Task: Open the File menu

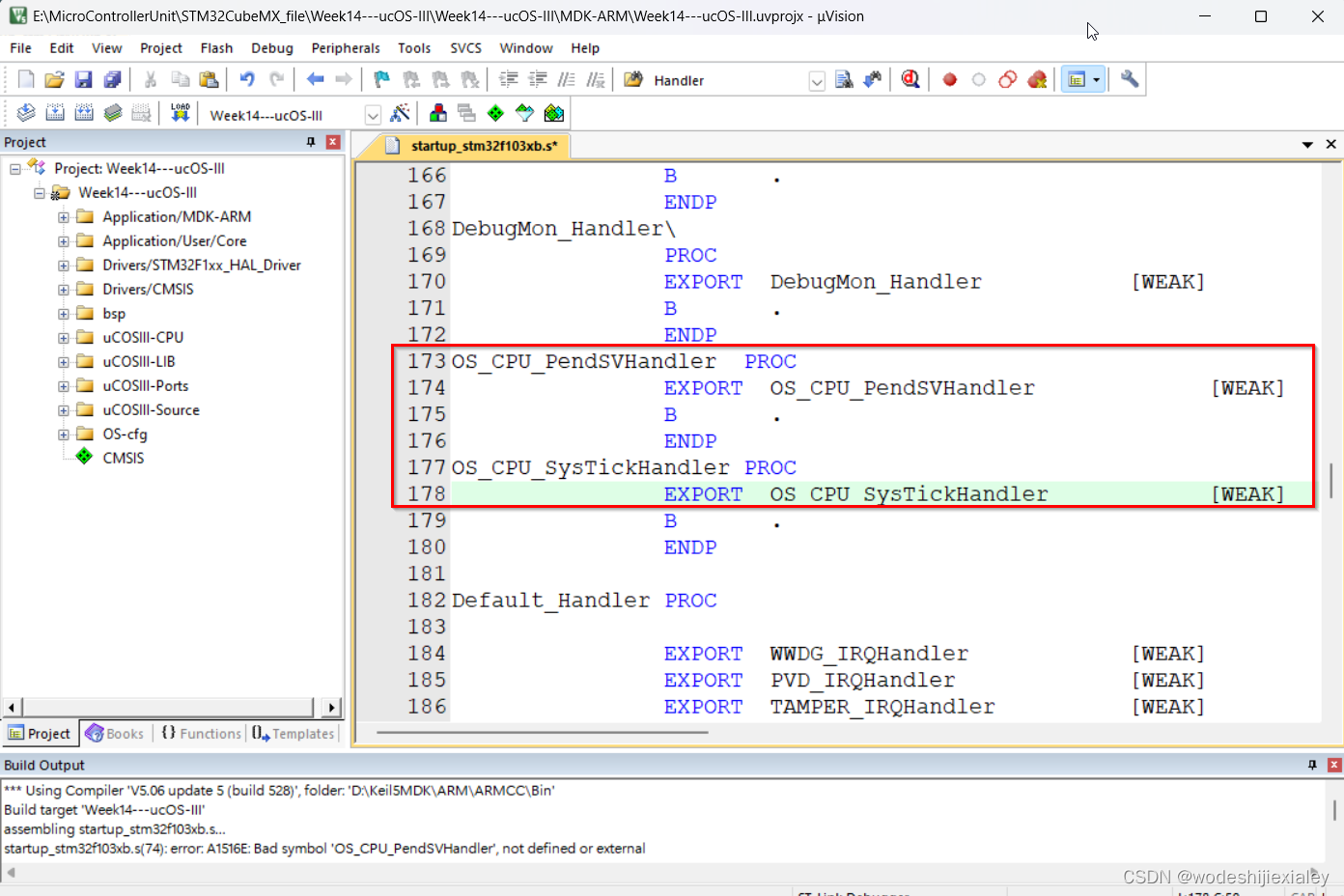Action: point(20,48)
